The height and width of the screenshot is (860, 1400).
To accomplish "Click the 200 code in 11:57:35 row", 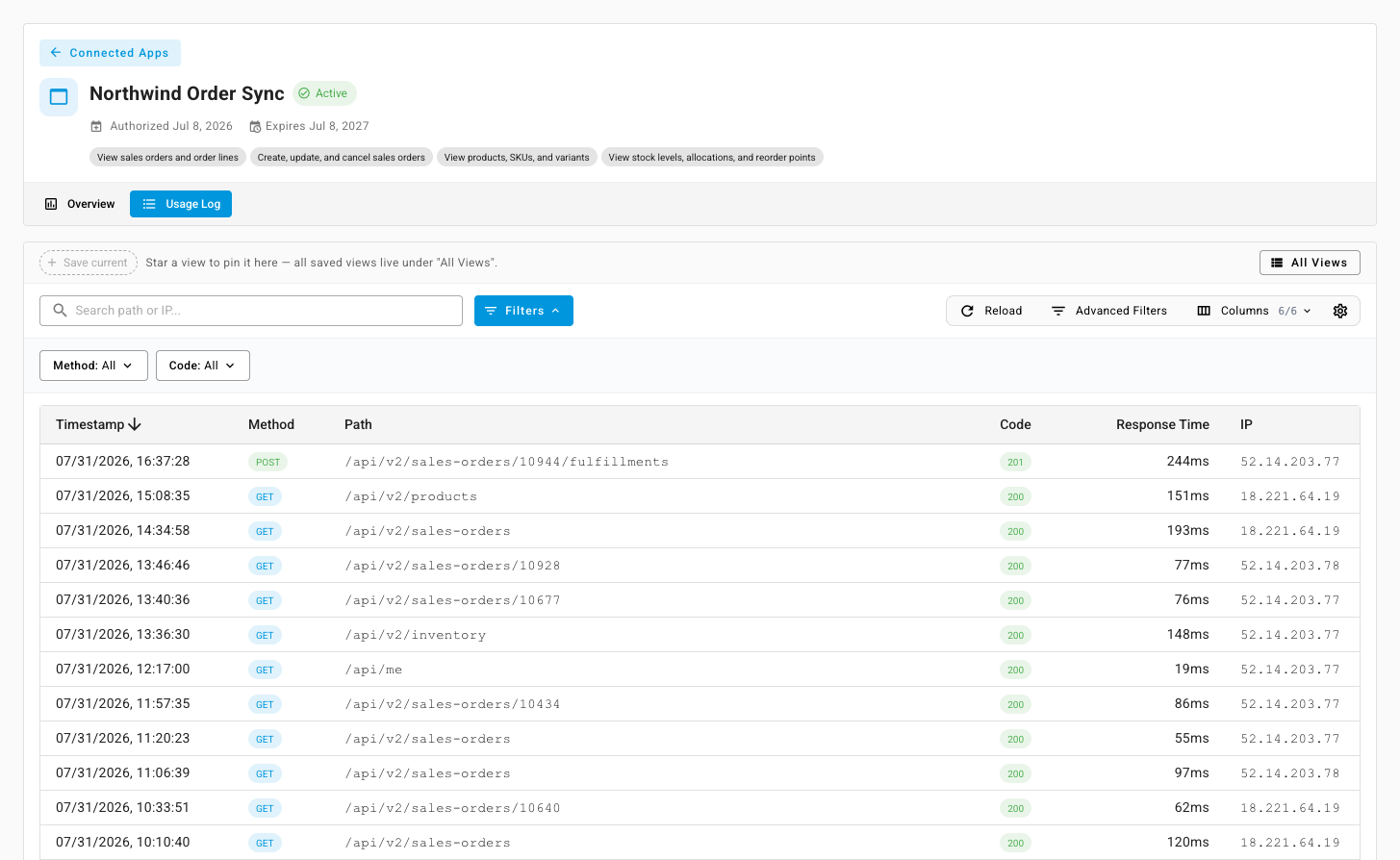I will pos(1015,704).
